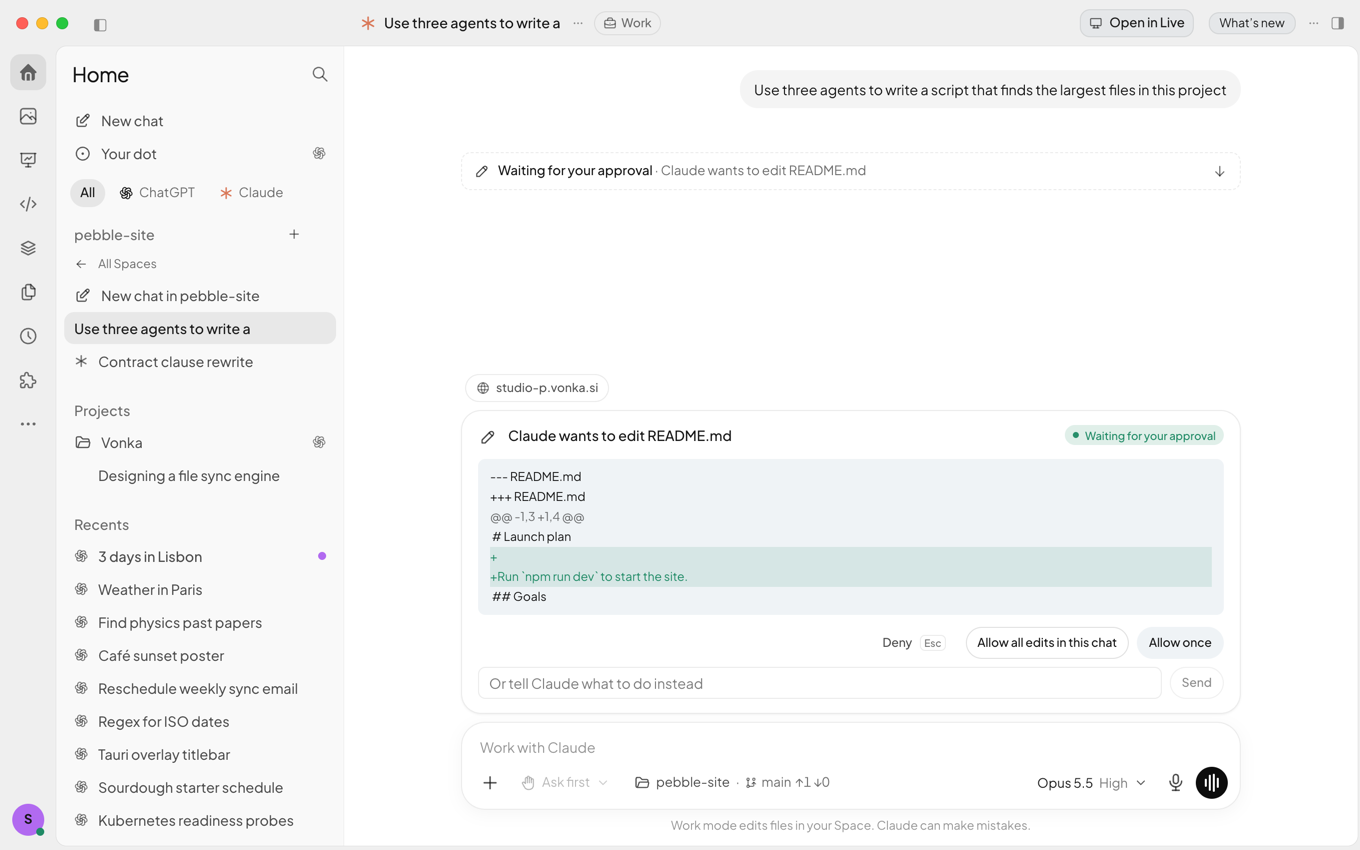Focus the 'Or tell Claude what to do instead' field
Screen dimensions: 1360x850
(820, 683)
